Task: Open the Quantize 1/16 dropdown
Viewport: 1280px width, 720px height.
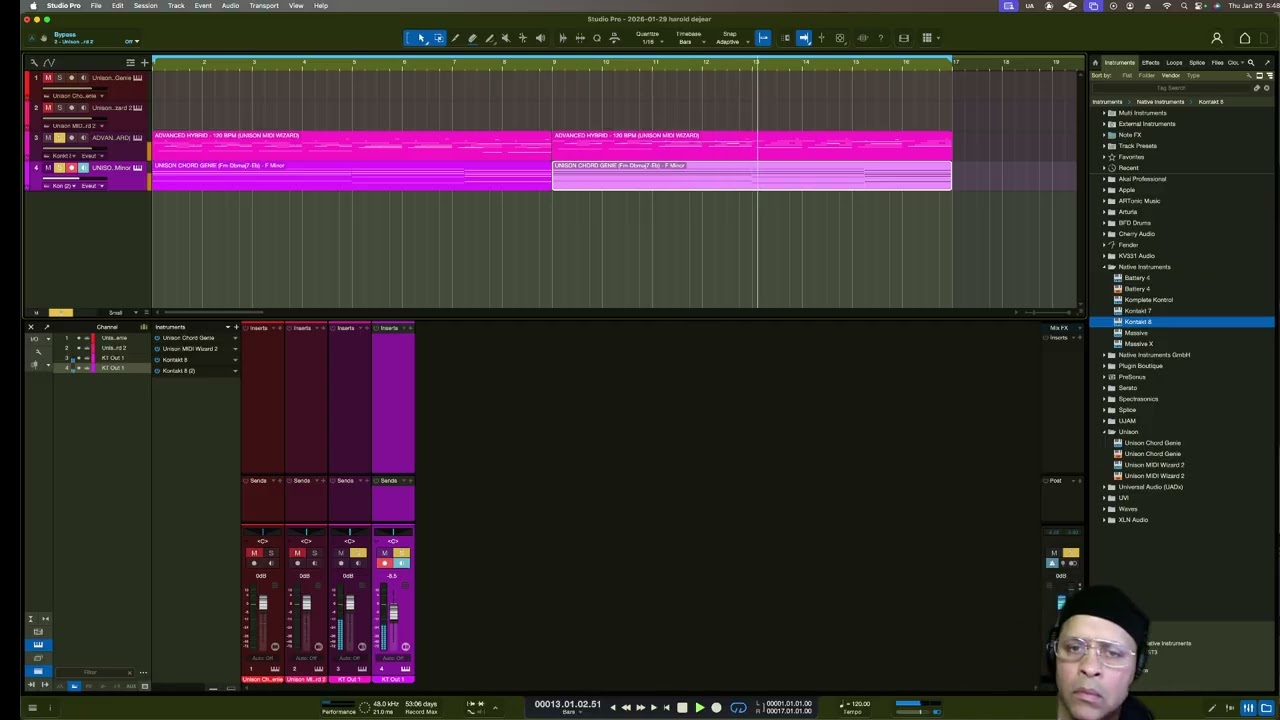Action: 648,38
